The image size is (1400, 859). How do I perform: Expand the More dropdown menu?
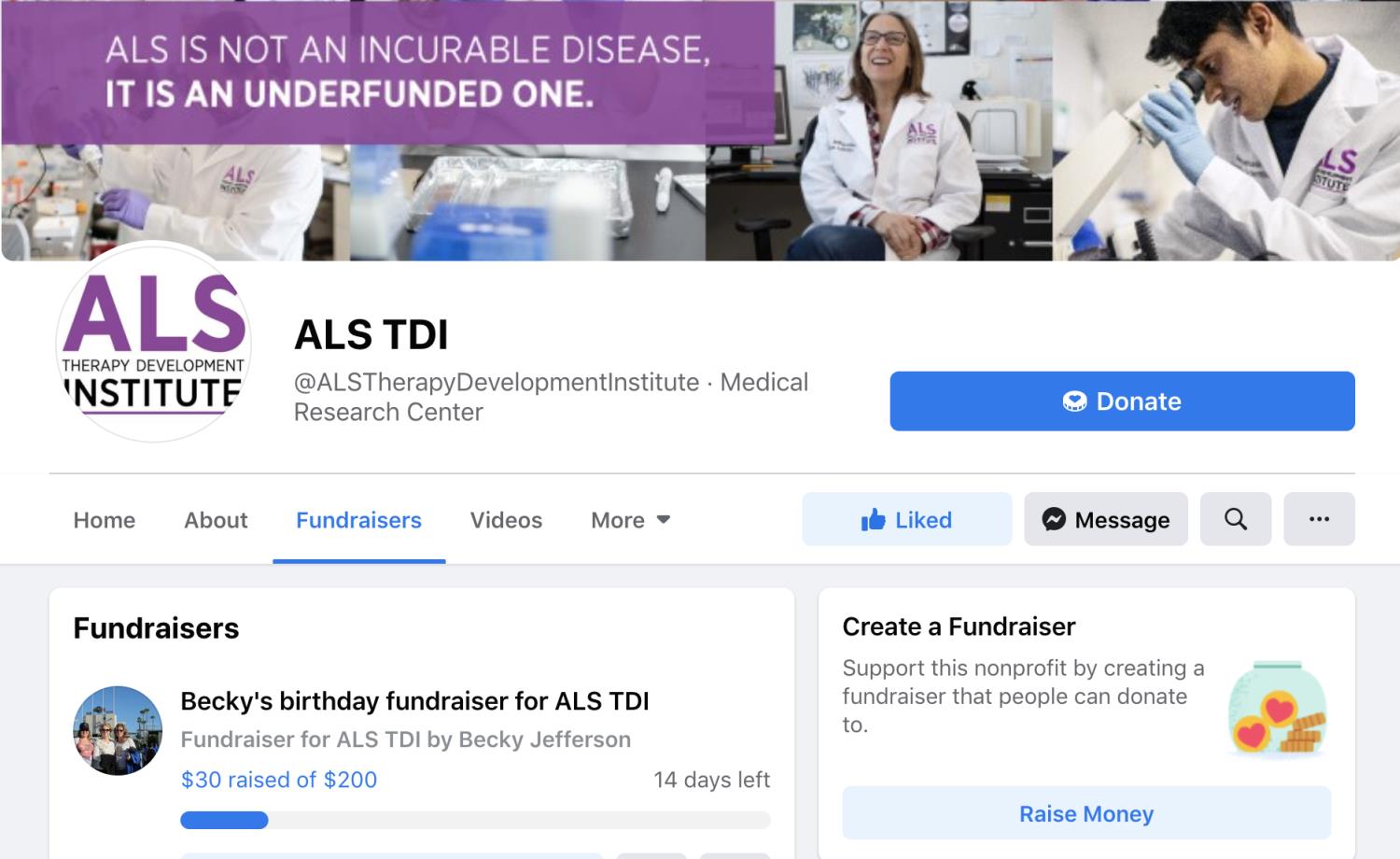pyautogui.click(x=630, y=520)
